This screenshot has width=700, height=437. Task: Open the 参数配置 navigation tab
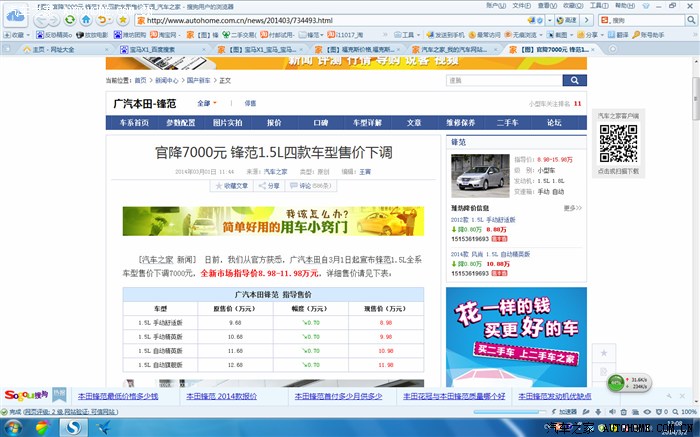click(181, 123)
